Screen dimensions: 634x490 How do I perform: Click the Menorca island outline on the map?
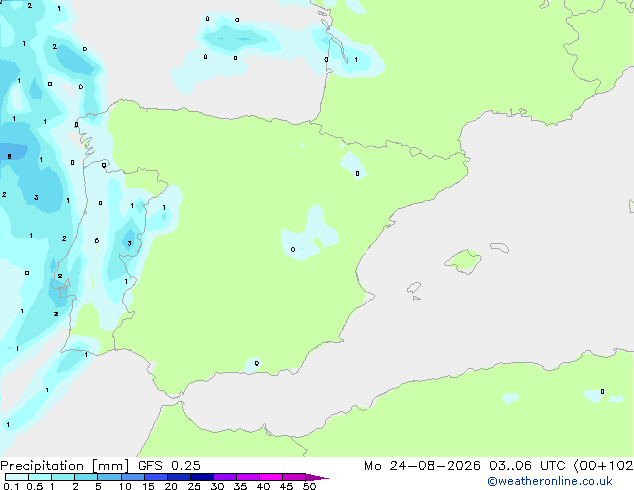point(500,247)
